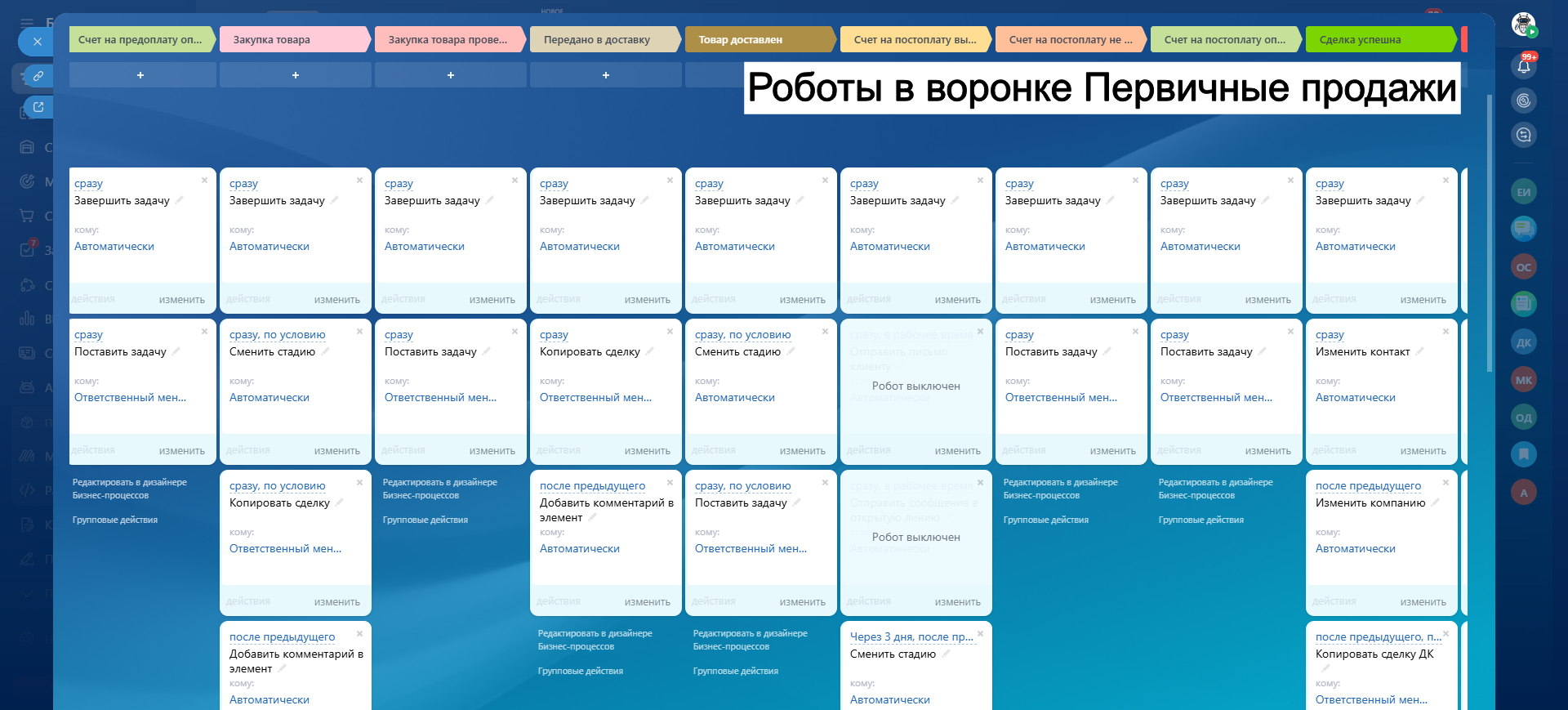
Task: Delete the Копировать сделку ДК robot
Action: click(x=1445, y=634)
